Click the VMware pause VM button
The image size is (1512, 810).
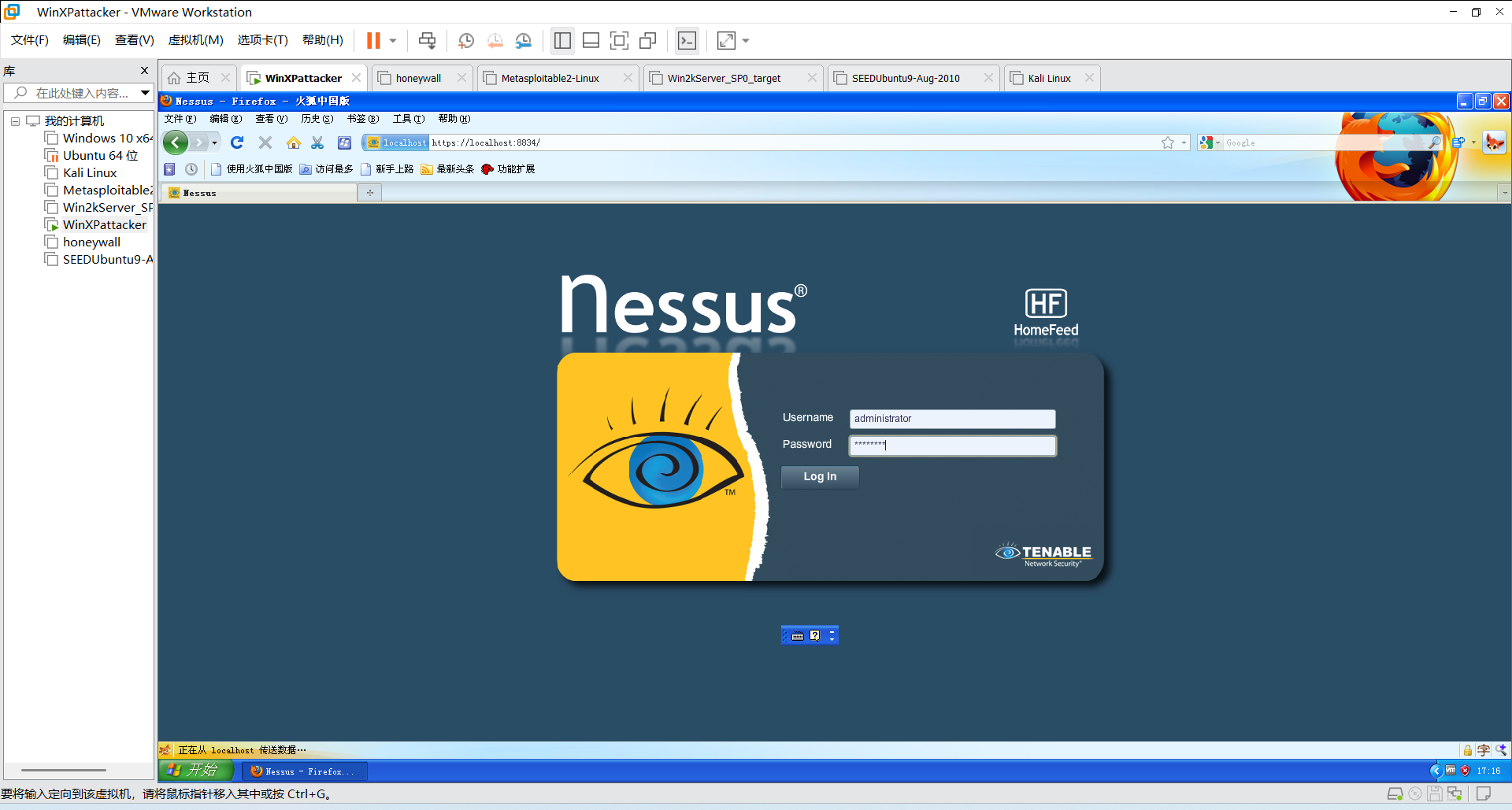tap(373, 40)
